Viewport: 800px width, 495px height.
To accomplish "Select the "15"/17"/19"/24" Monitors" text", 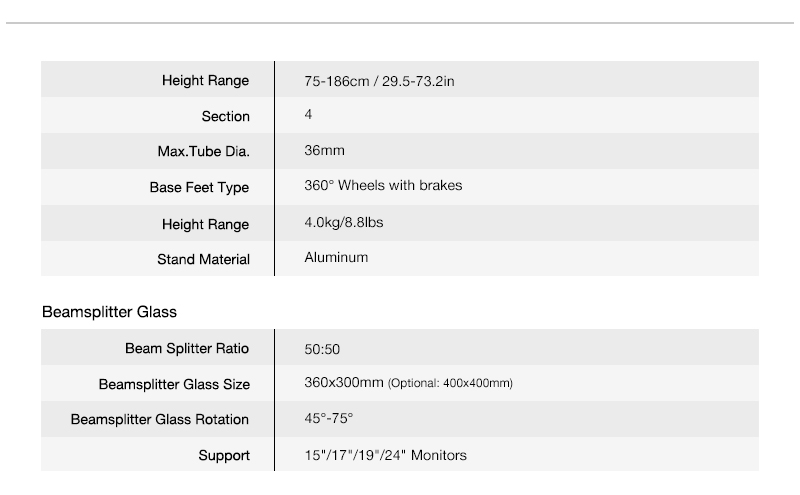I will [x=385, y=455].
